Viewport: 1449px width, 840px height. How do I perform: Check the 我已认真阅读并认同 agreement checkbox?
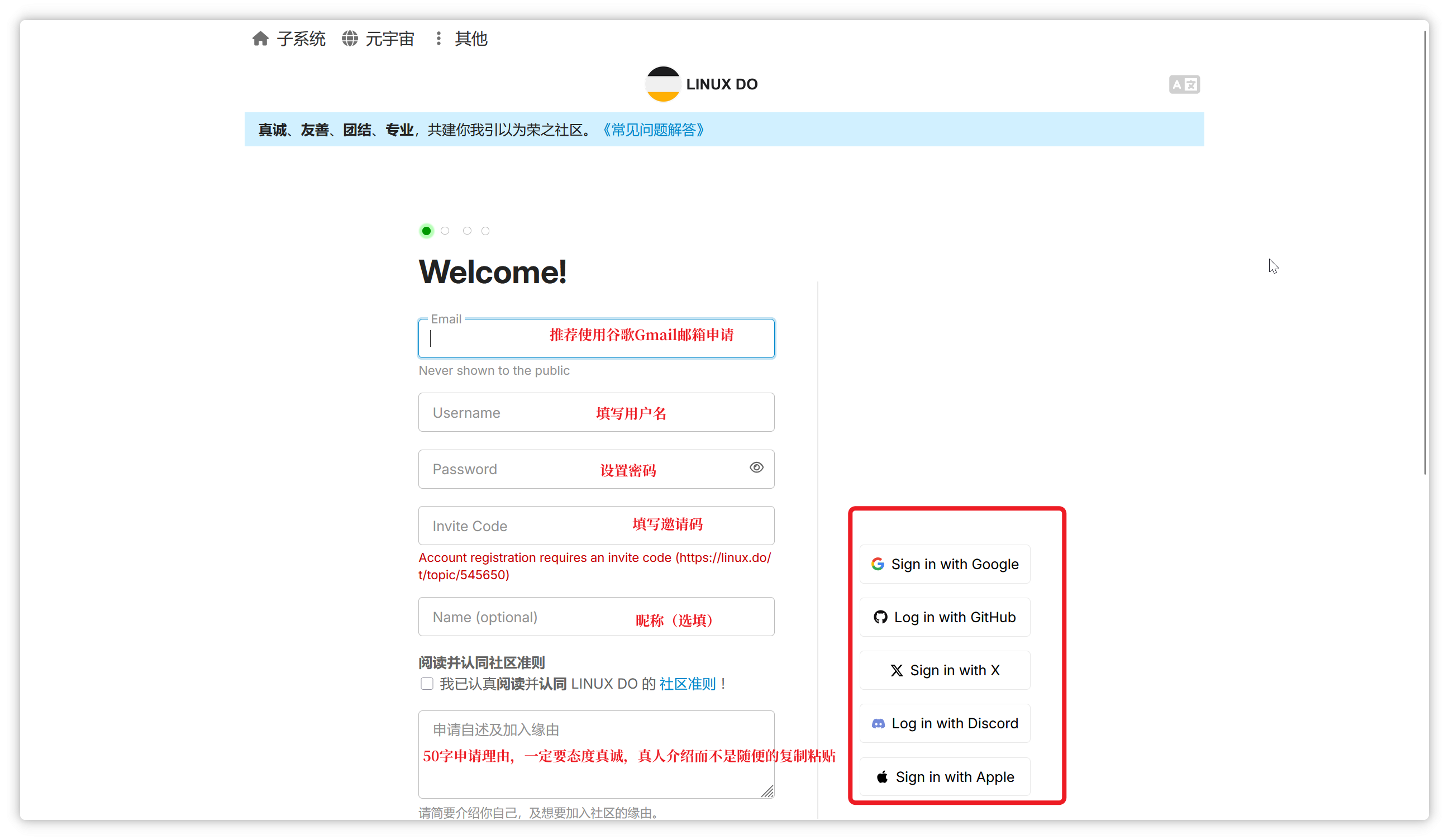[x=427, y=684]
